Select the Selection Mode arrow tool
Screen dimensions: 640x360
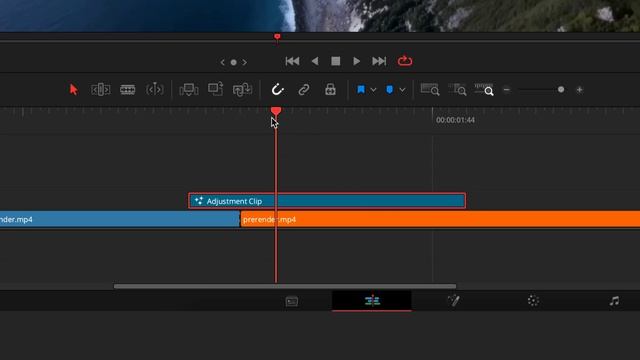coord(73,89)
